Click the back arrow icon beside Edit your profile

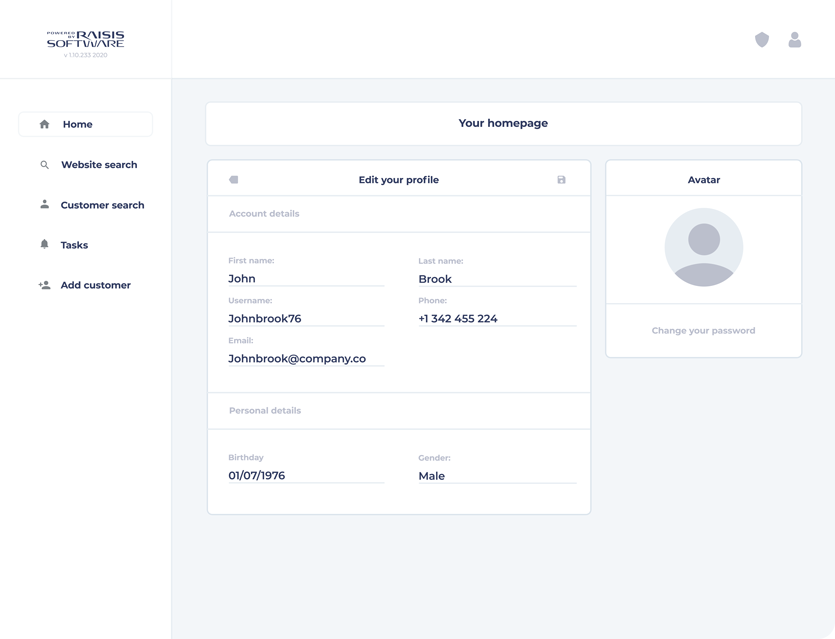tap(234, 180)
